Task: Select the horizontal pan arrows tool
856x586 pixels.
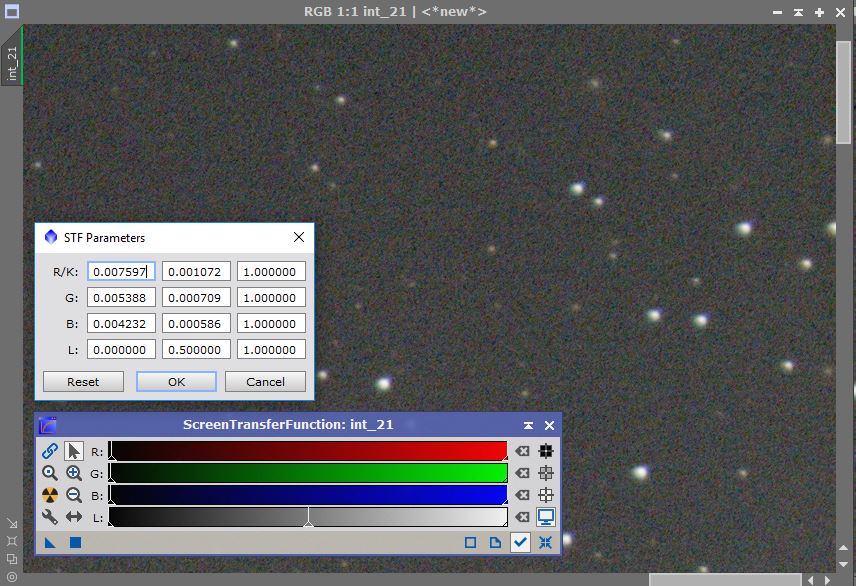Action: [74, 517]
